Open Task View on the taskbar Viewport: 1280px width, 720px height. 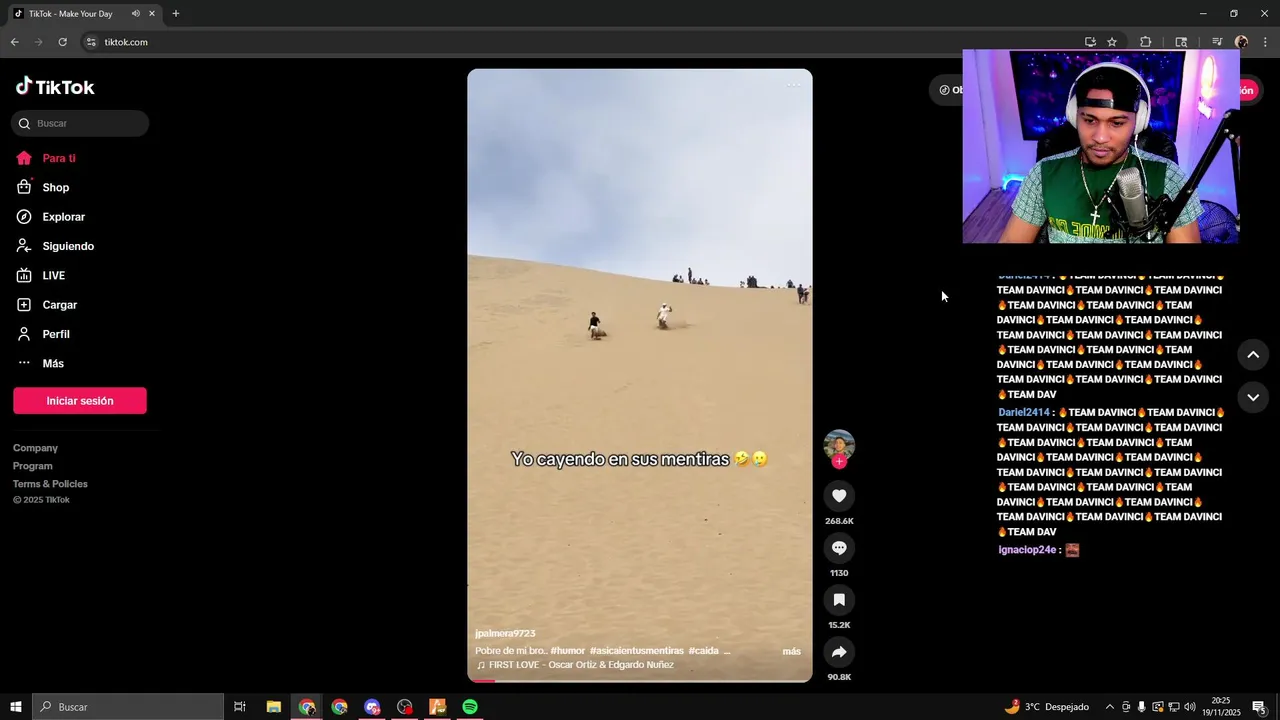pyautogui.click(x=240, y=707)
